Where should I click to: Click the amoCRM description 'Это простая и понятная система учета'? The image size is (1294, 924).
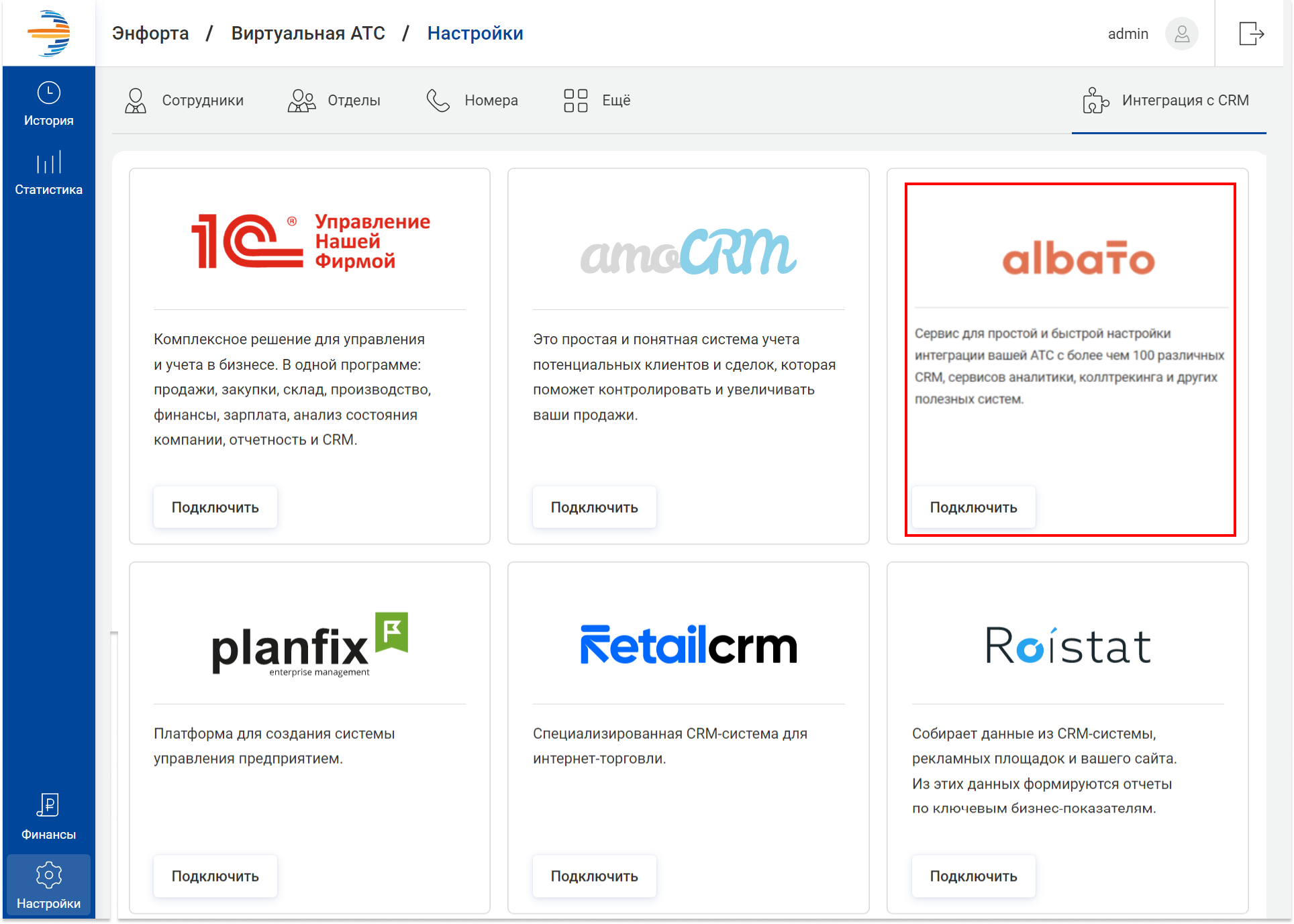666,340
